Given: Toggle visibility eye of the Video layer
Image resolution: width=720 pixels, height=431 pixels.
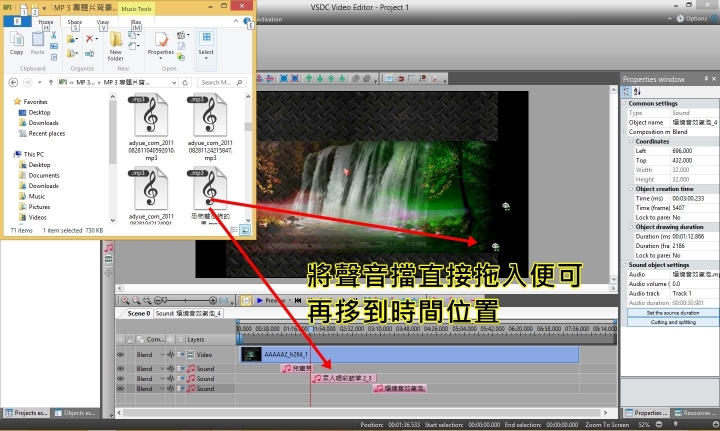Looking at the screenshot, I should pos(120,355).
